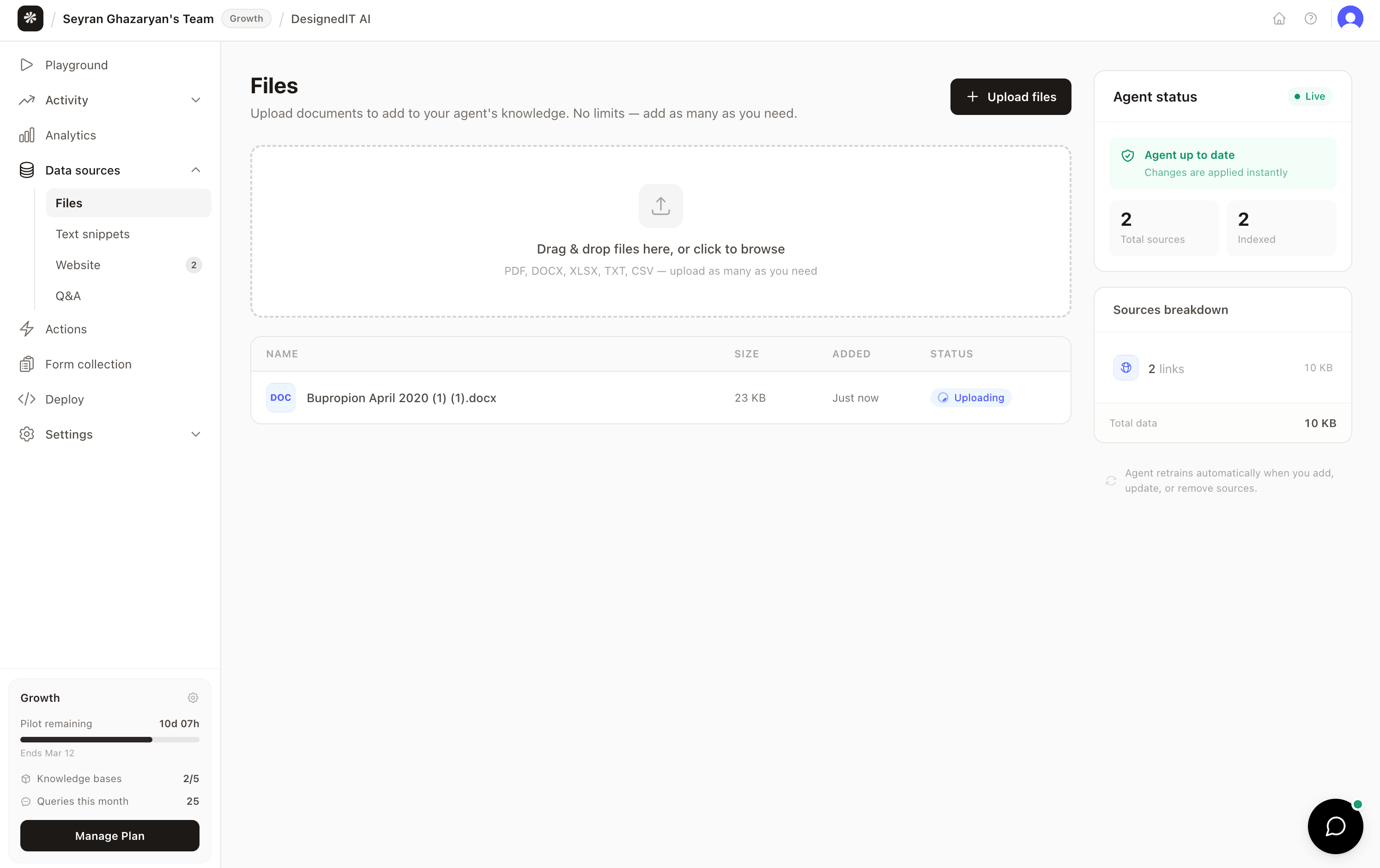Click the links globe icon in breakdown
The width and height of the screenshot is (1380, 868).
coord(1126,368)
